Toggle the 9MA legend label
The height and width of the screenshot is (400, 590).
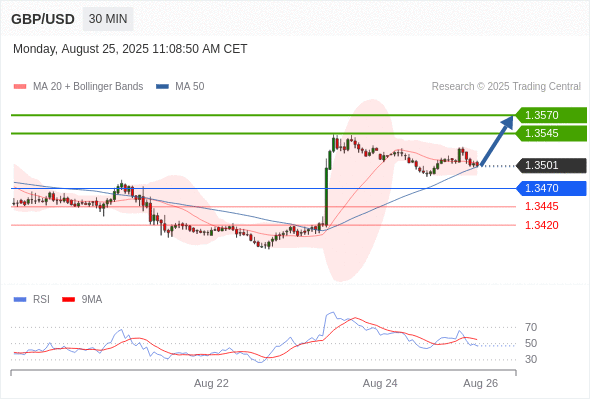click(92, 300)
